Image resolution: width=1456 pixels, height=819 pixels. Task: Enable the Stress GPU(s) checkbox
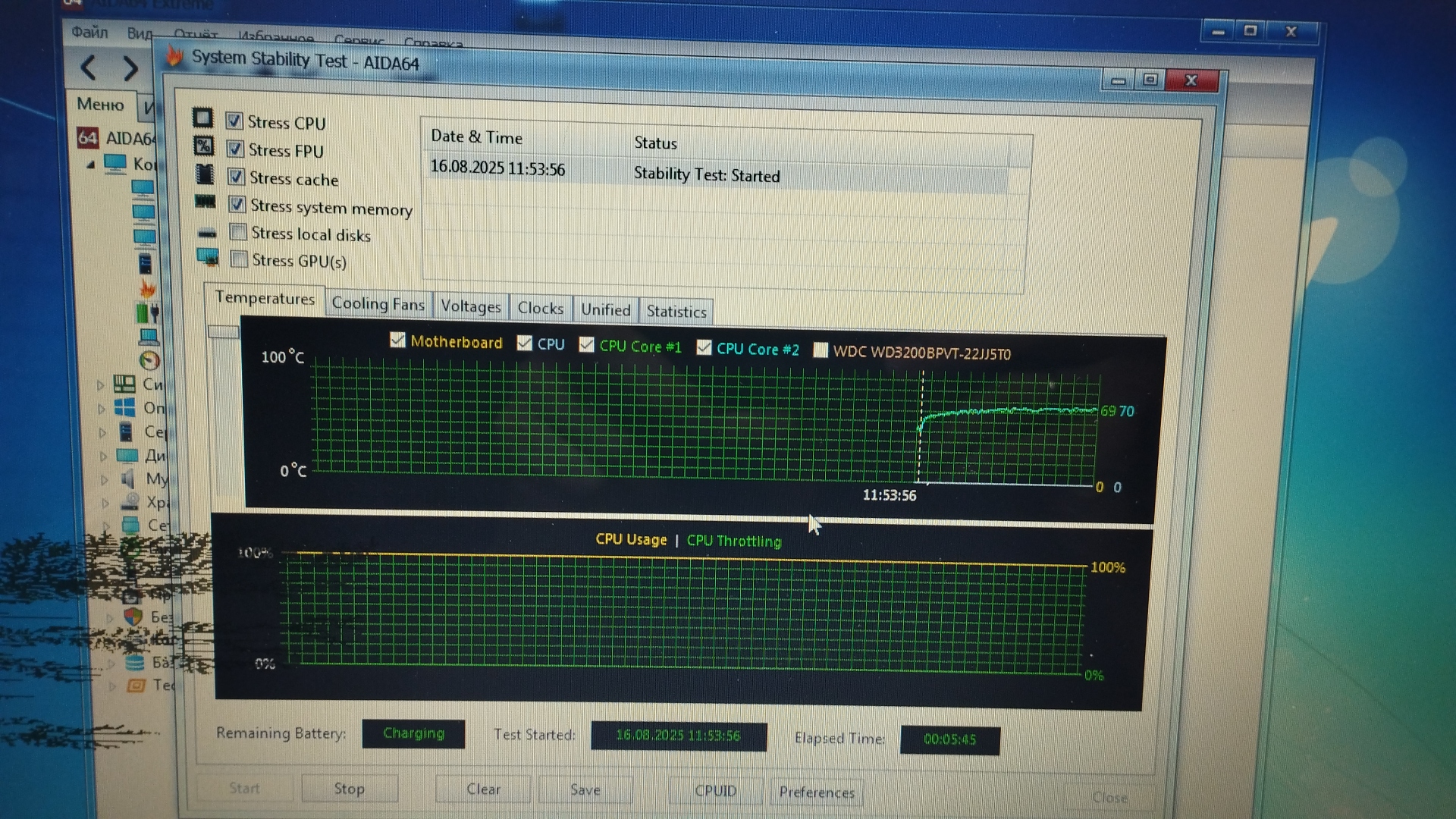(x=239, y=259)
